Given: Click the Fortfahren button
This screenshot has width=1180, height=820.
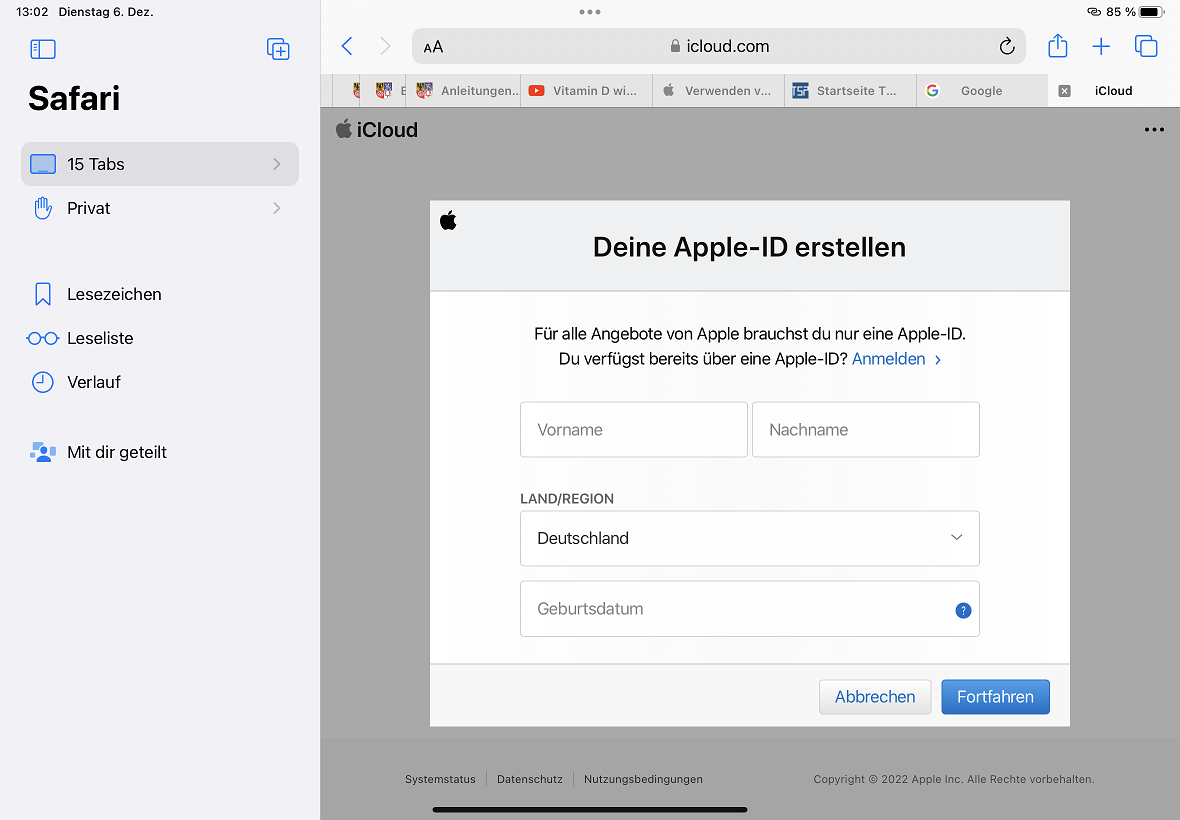Looking at the screenshot, I should pyautogui.click(x=995, y=697).
